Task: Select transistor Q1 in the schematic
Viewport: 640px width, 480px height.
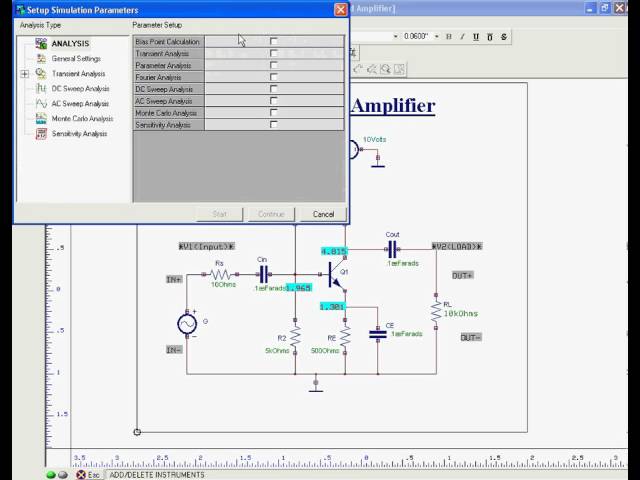Action: pyautogui.click(x=336, y=276)
